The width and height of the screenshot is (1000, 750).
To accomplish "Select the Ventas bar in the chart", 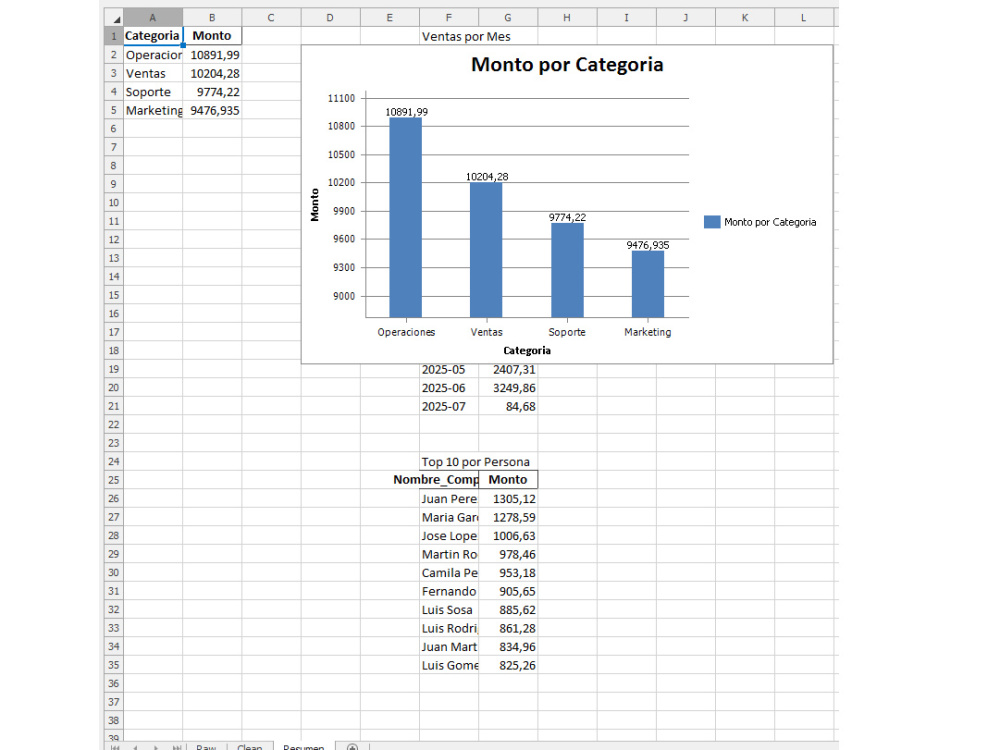I will tap(486, 250).
